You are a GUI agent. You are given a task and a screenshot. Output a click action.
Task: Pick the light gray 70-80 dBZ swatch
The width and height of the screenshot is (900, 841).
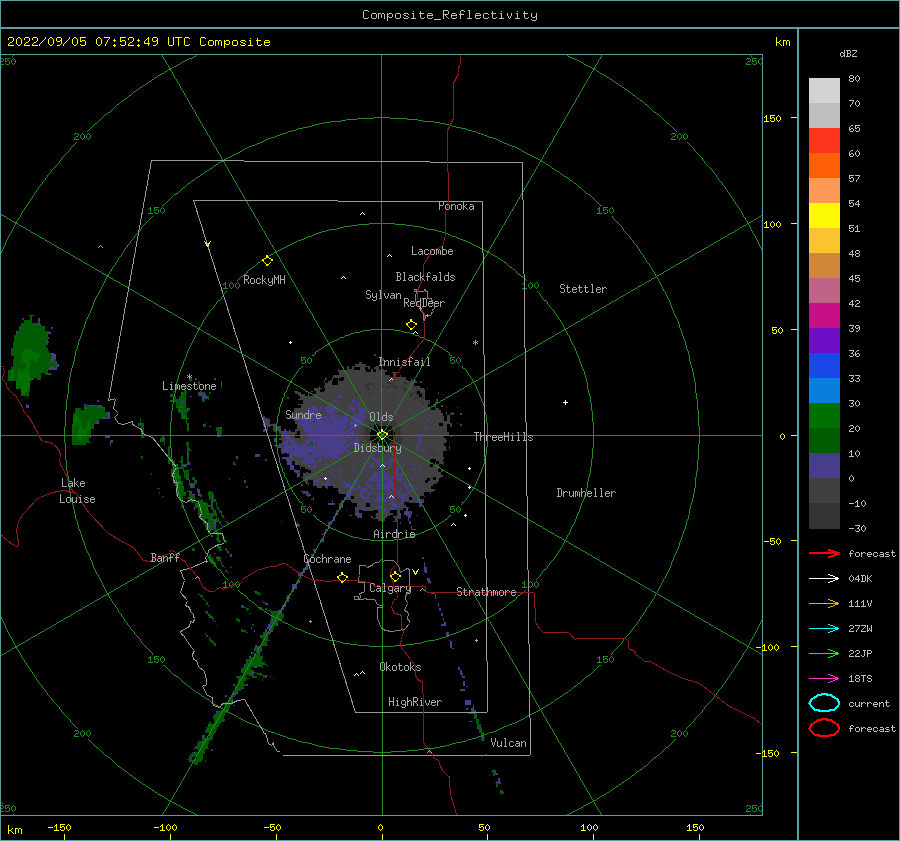824,91
